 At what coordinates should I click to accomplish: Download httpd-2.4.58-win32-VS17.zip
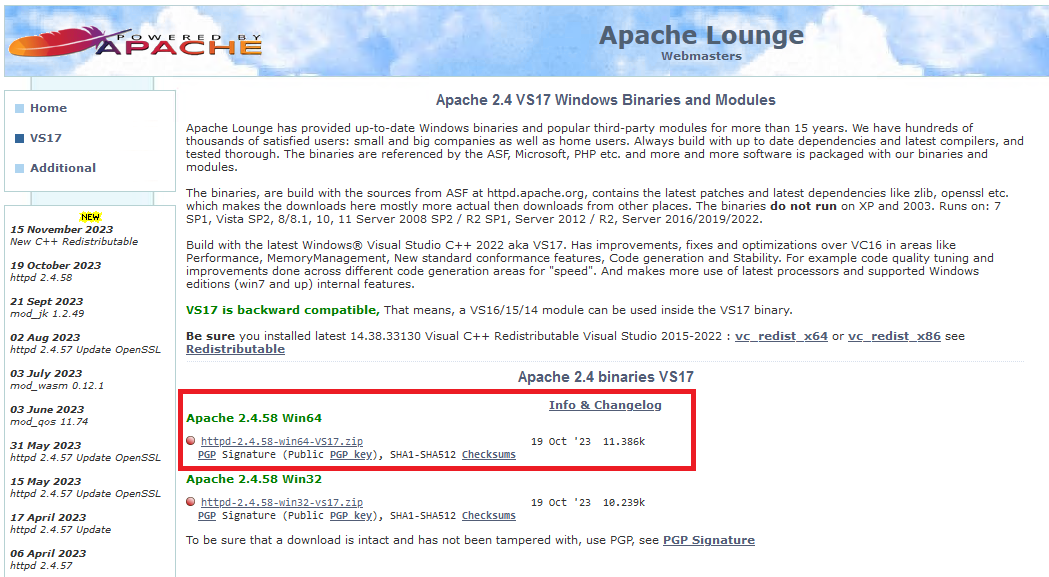(282, 502)
